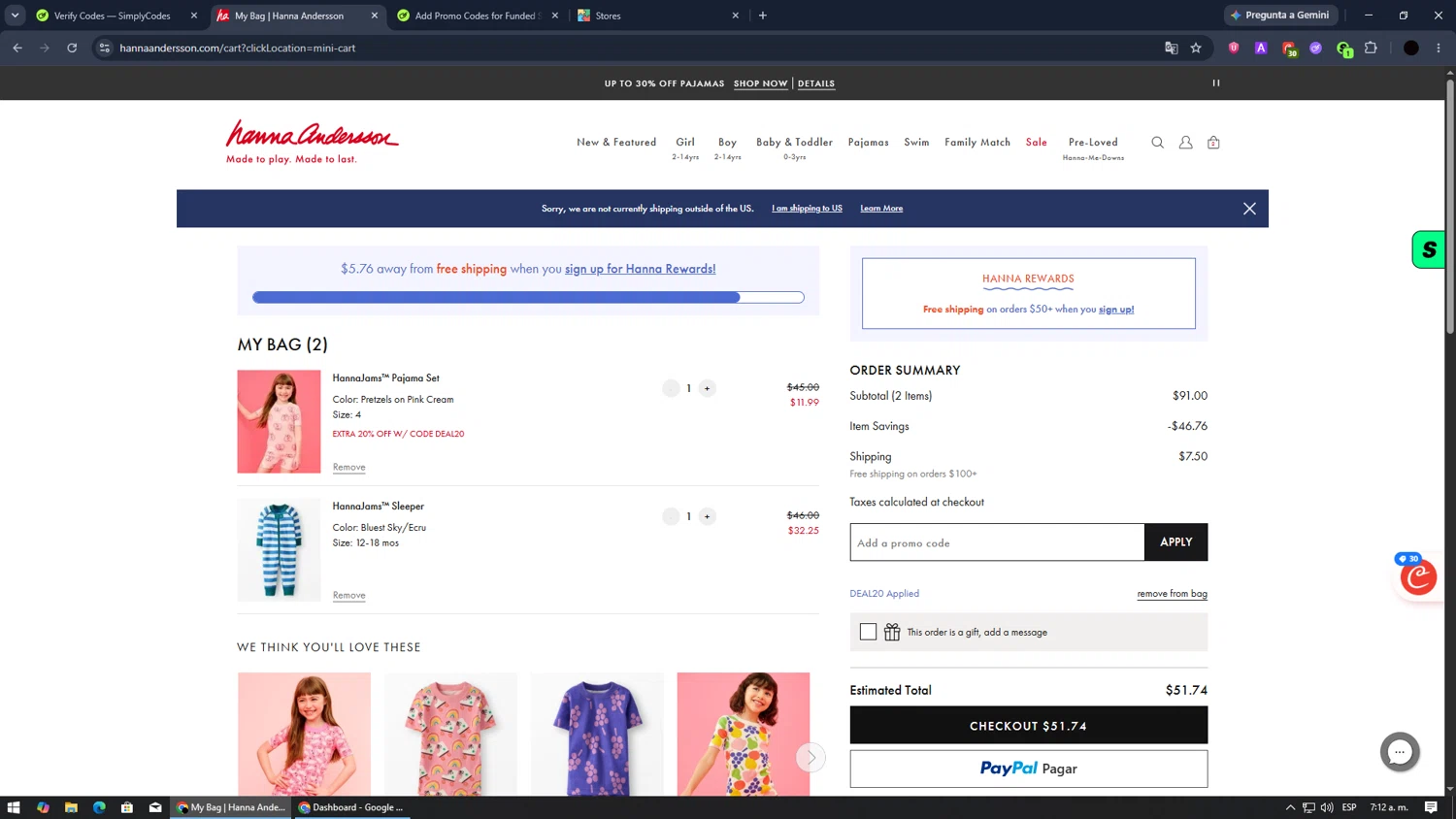Open Windows Start menu
Image resolution: width=1456 pixels, height=819 pixels.
[14, 807]
